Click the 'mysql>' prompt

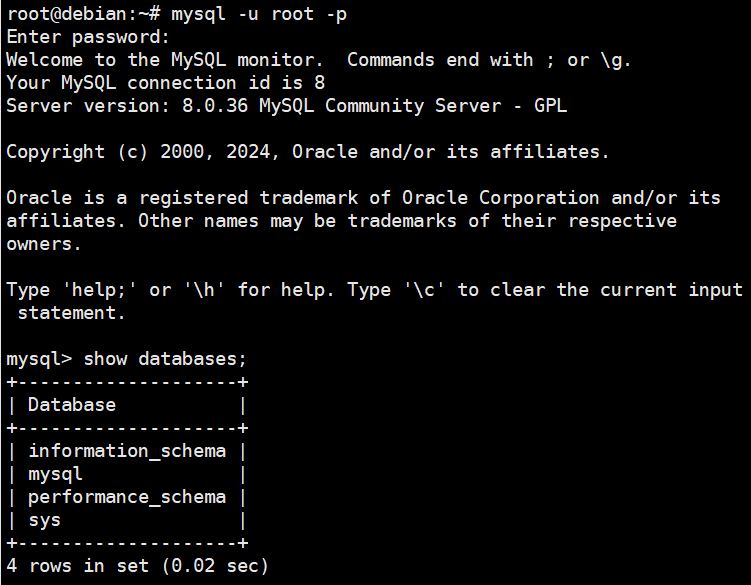click(39, 359)
